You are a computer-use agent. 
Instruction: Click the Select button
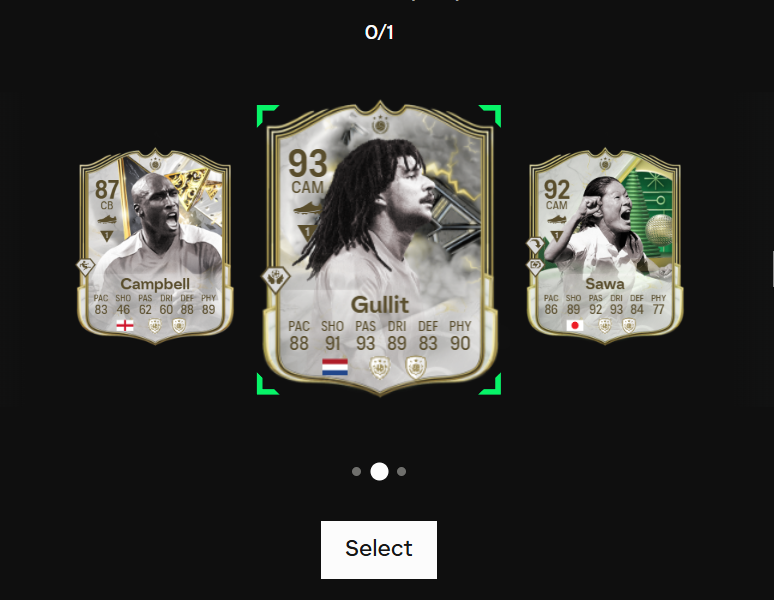379,550
